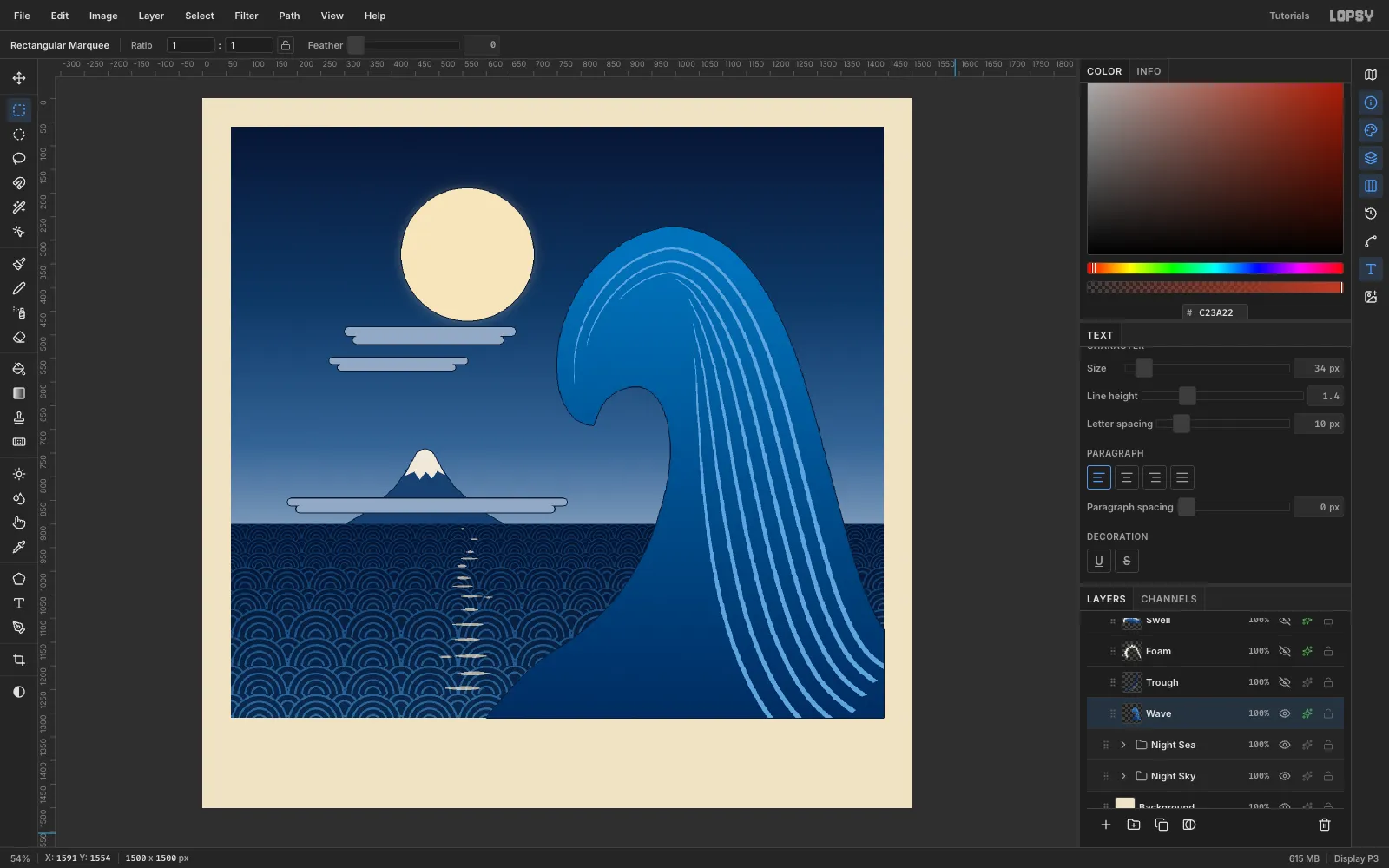Screen dimensions: 1389x868
Task: Switch to the Info tab
Action: pyautogui.click(x=1149, y=71)
